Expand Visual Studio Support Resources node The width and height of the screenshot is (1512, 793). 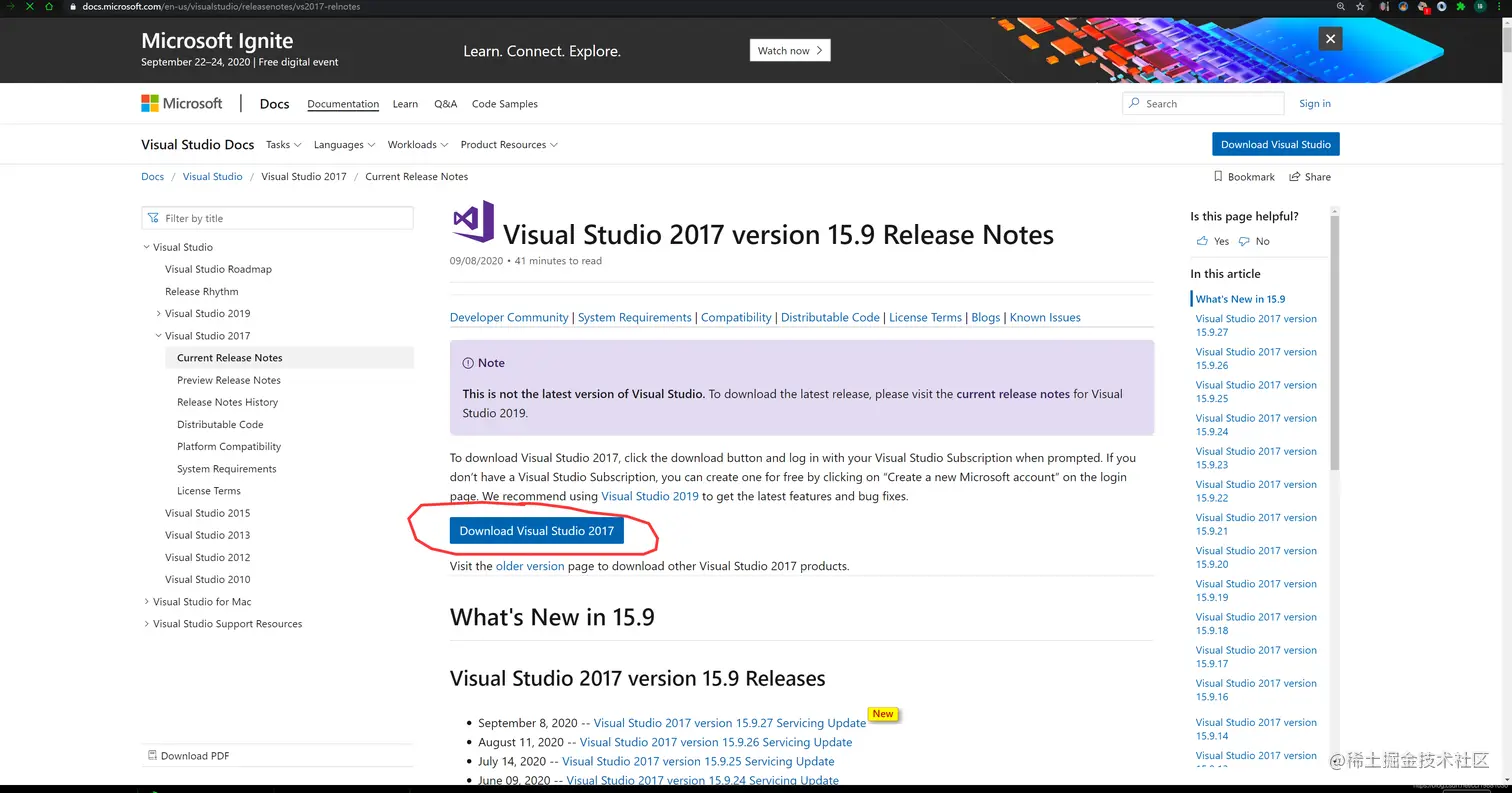pyautogui.click(x=146, y=624)
